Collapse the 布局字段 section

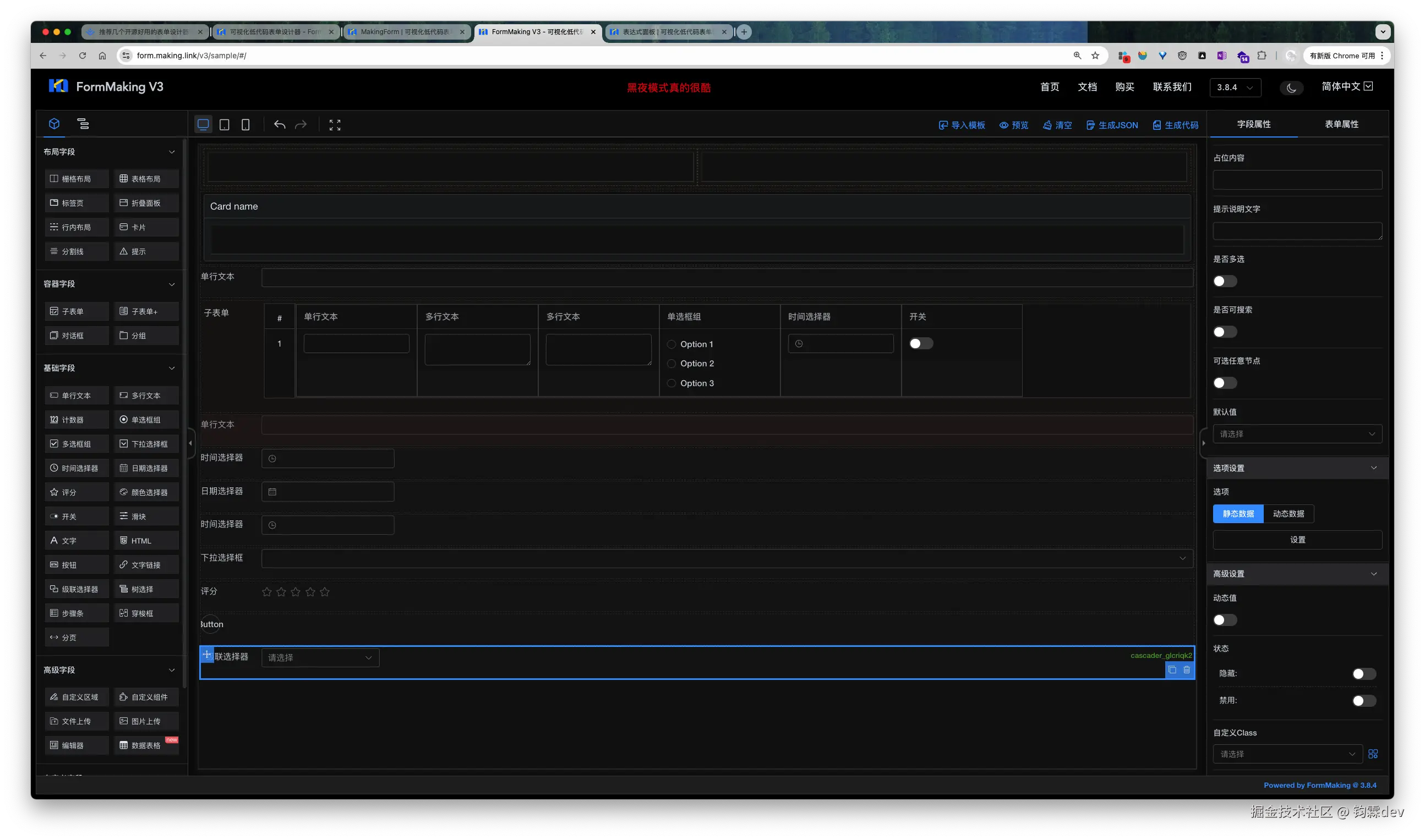172,152
